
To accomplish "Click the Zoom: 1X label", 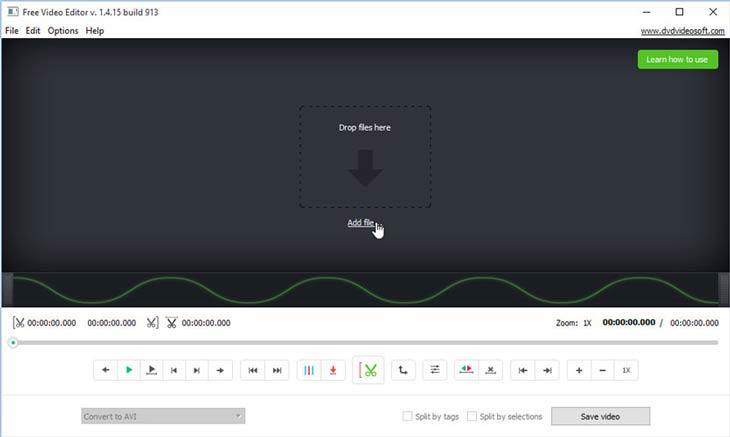I will (574, 323).
